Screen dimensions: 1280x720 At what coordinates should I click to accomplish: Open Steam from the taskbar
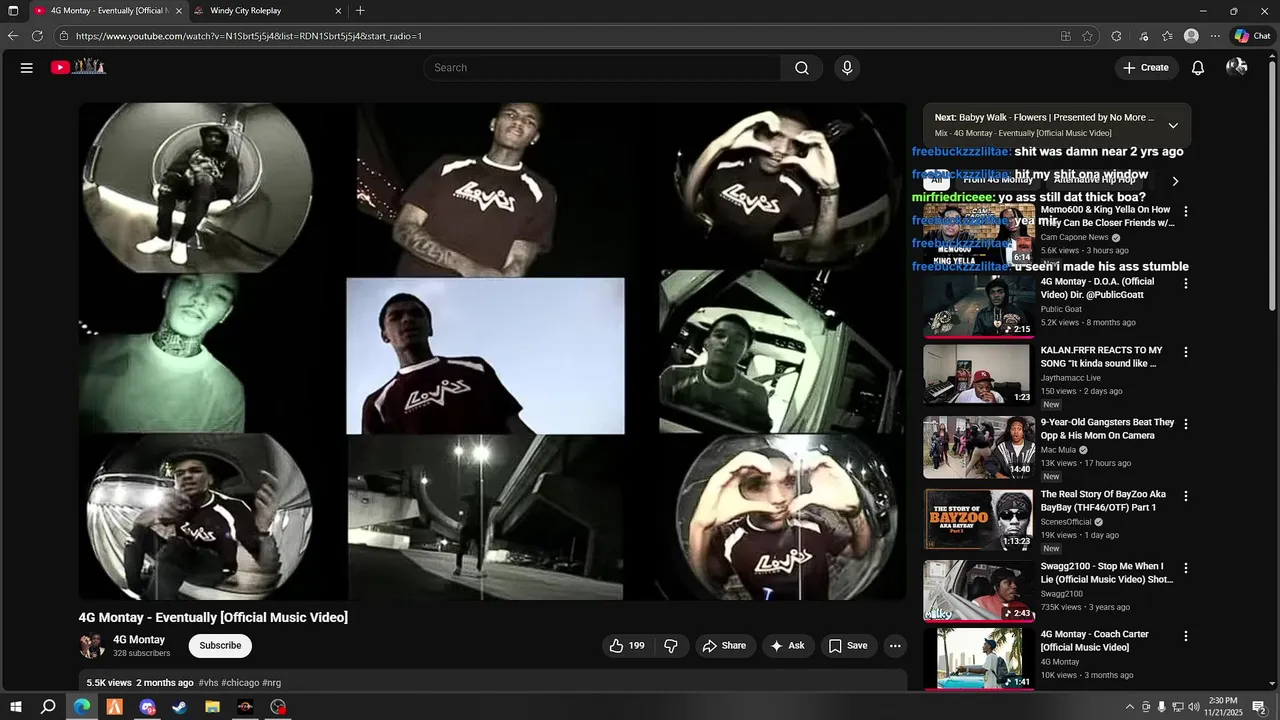[x=180, y=707]
